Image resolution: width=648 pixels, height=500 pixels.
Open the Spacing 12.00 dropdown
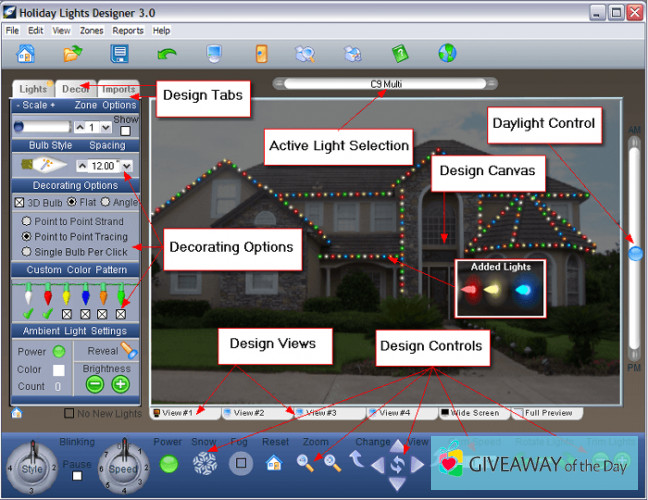[x=128, y=164]
